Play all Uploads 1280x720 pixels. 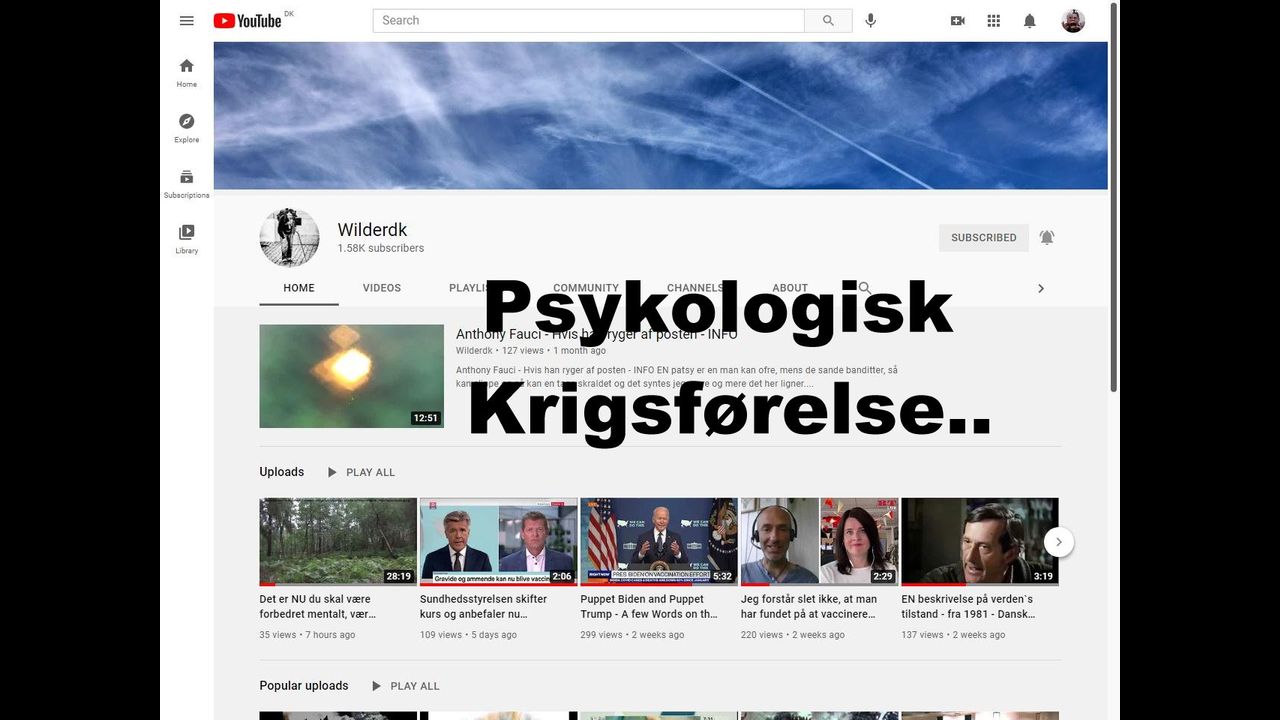[361, 472]
